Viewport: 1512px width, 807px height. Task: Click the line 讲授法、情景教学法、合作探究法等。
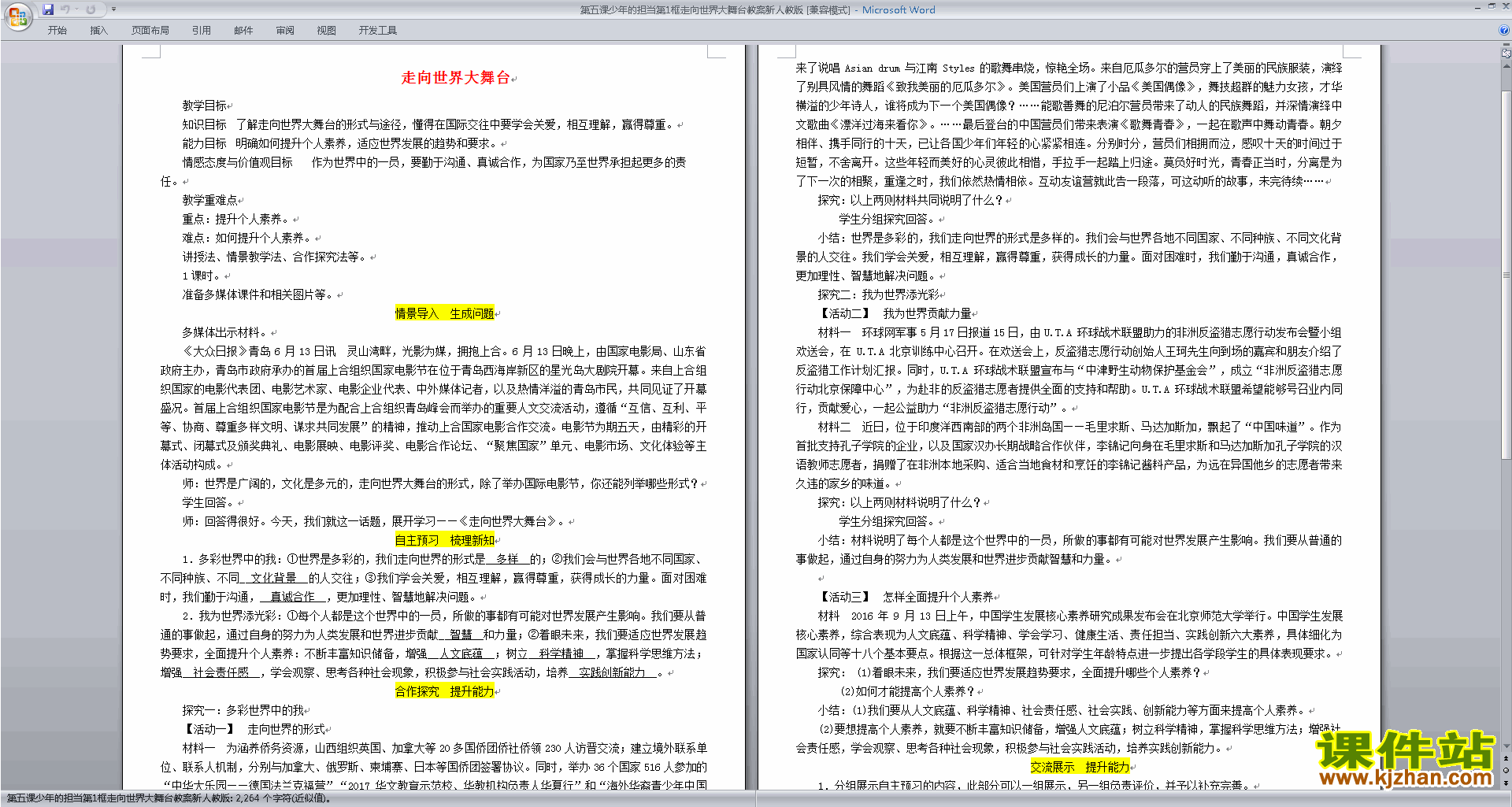coord(276,257)
